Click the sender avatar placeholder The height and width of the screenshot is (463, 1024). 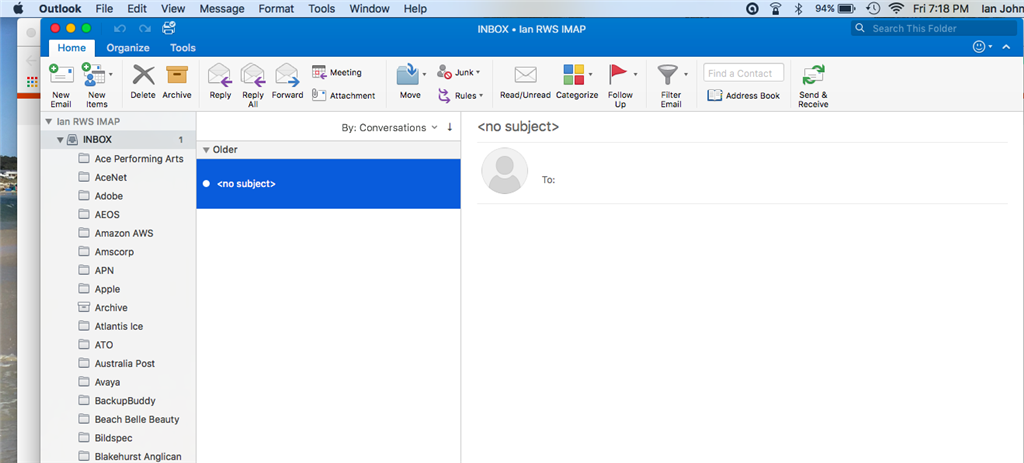pyautogui.click(x=504, y=171)
